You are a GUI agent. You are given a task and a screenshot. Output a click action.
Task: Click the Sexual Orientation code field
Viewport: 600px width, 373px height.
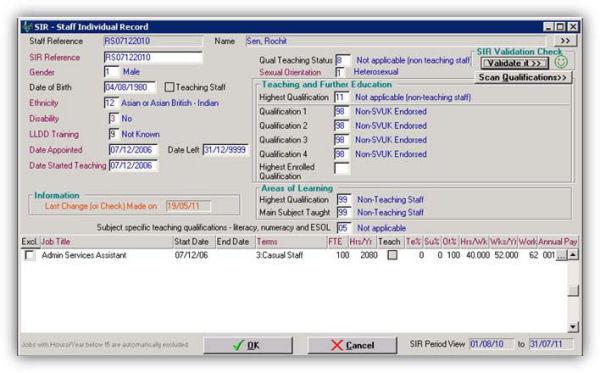click(340, 72)
